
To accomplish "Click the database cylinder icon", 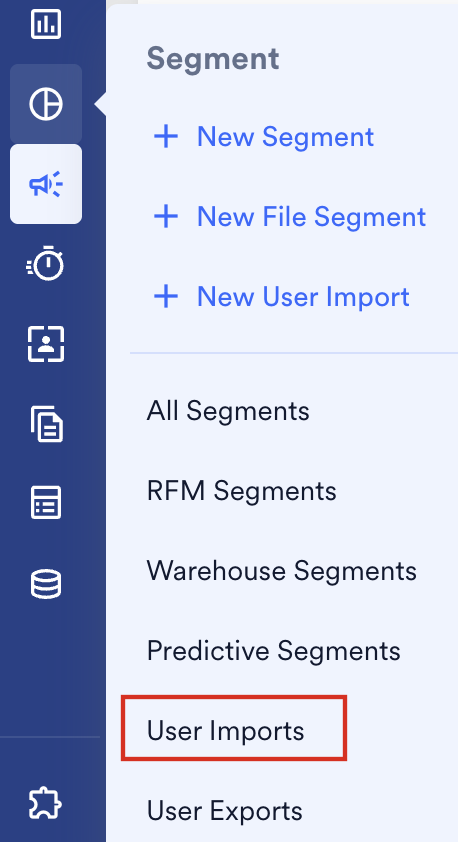I will 46,584.
